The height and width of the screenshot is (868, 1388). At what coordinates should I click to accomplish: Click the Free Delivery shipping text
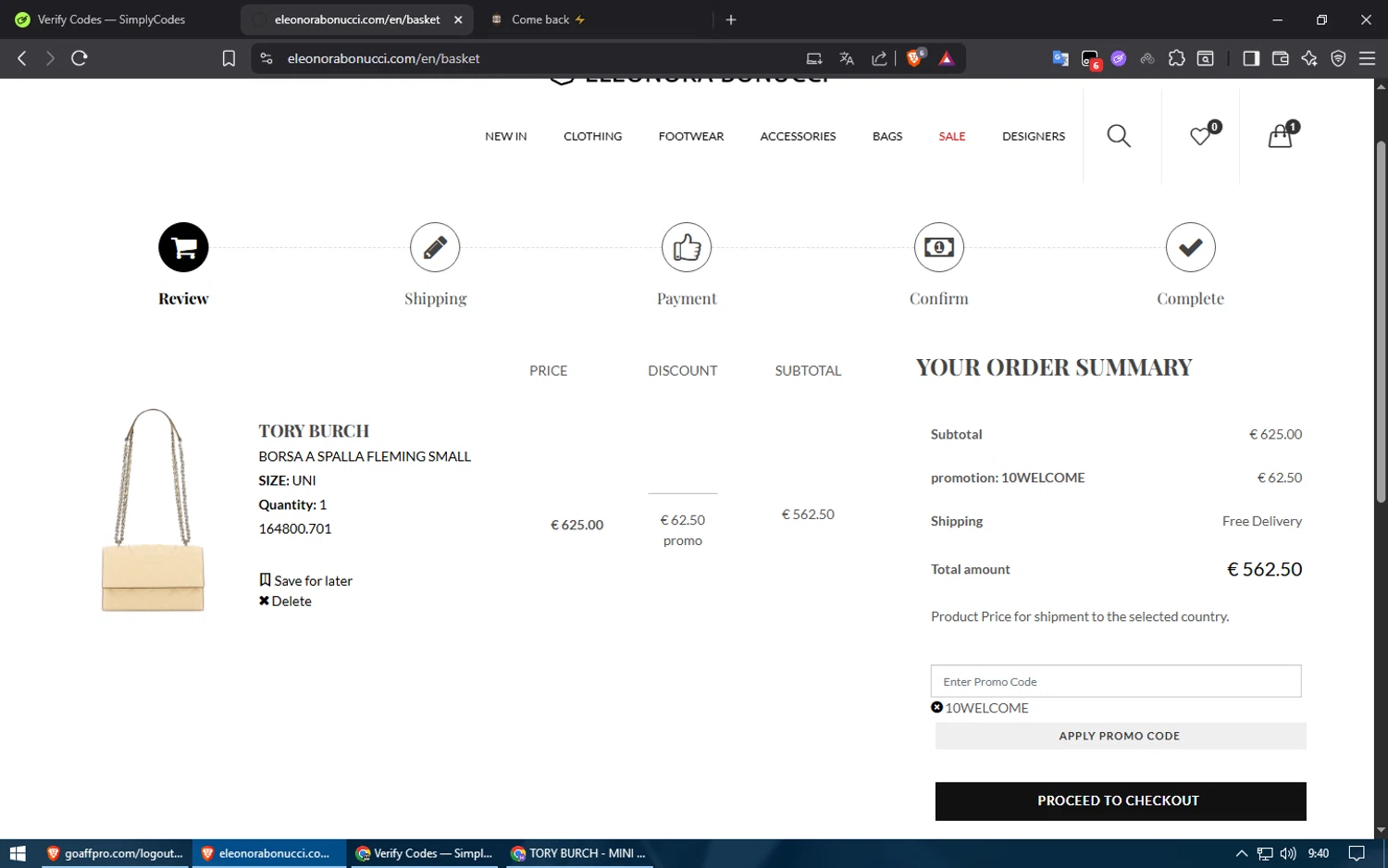pyautogui.click(x=1262, y=521)
